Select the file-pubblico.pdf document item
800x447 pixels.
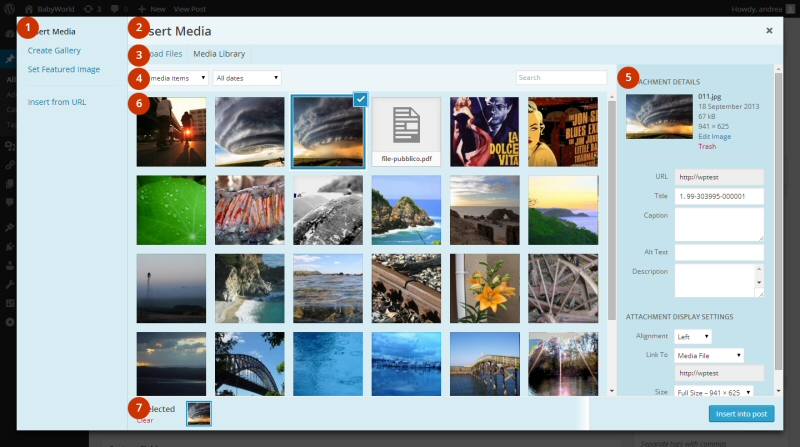point(406,132)
